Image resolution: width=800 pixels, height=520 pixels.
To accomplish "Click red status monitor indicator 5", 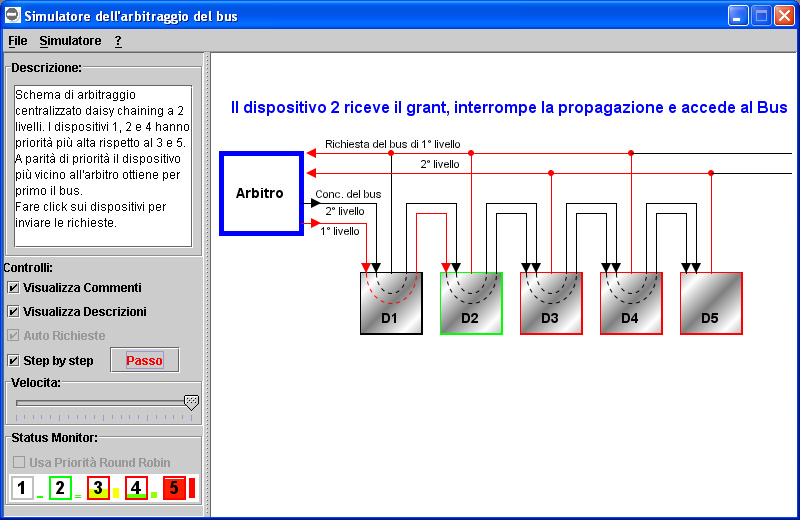I will (174, 488).
